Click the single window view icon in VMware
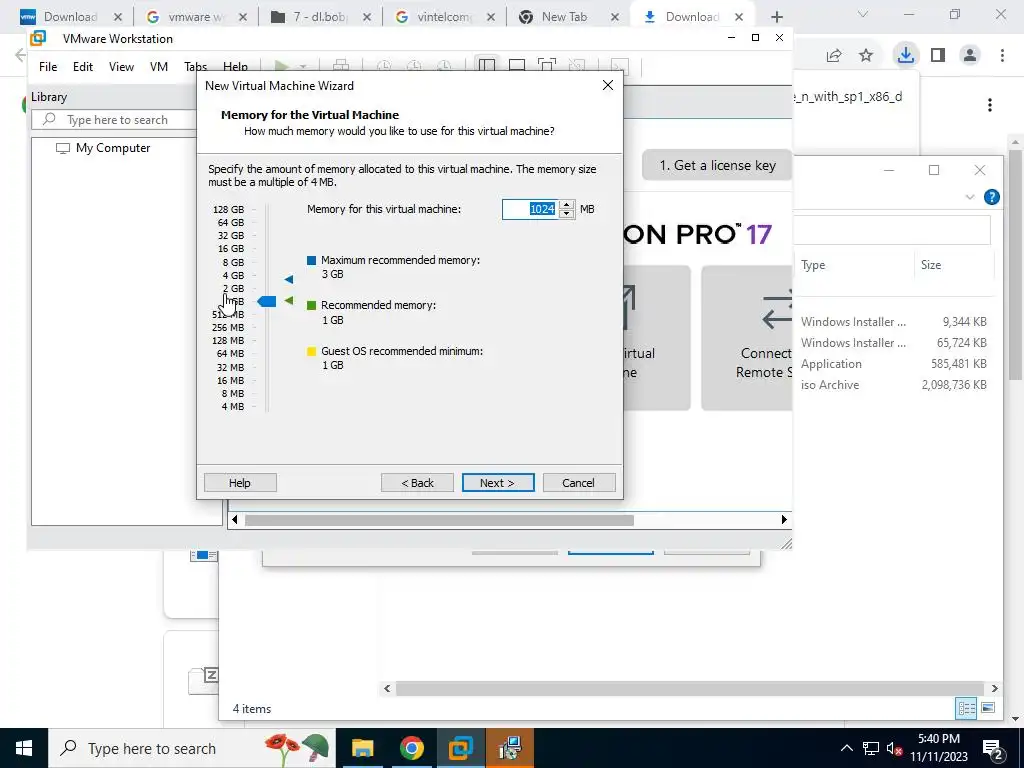The height and width of the screenshot is (768, 1024). 517,66
